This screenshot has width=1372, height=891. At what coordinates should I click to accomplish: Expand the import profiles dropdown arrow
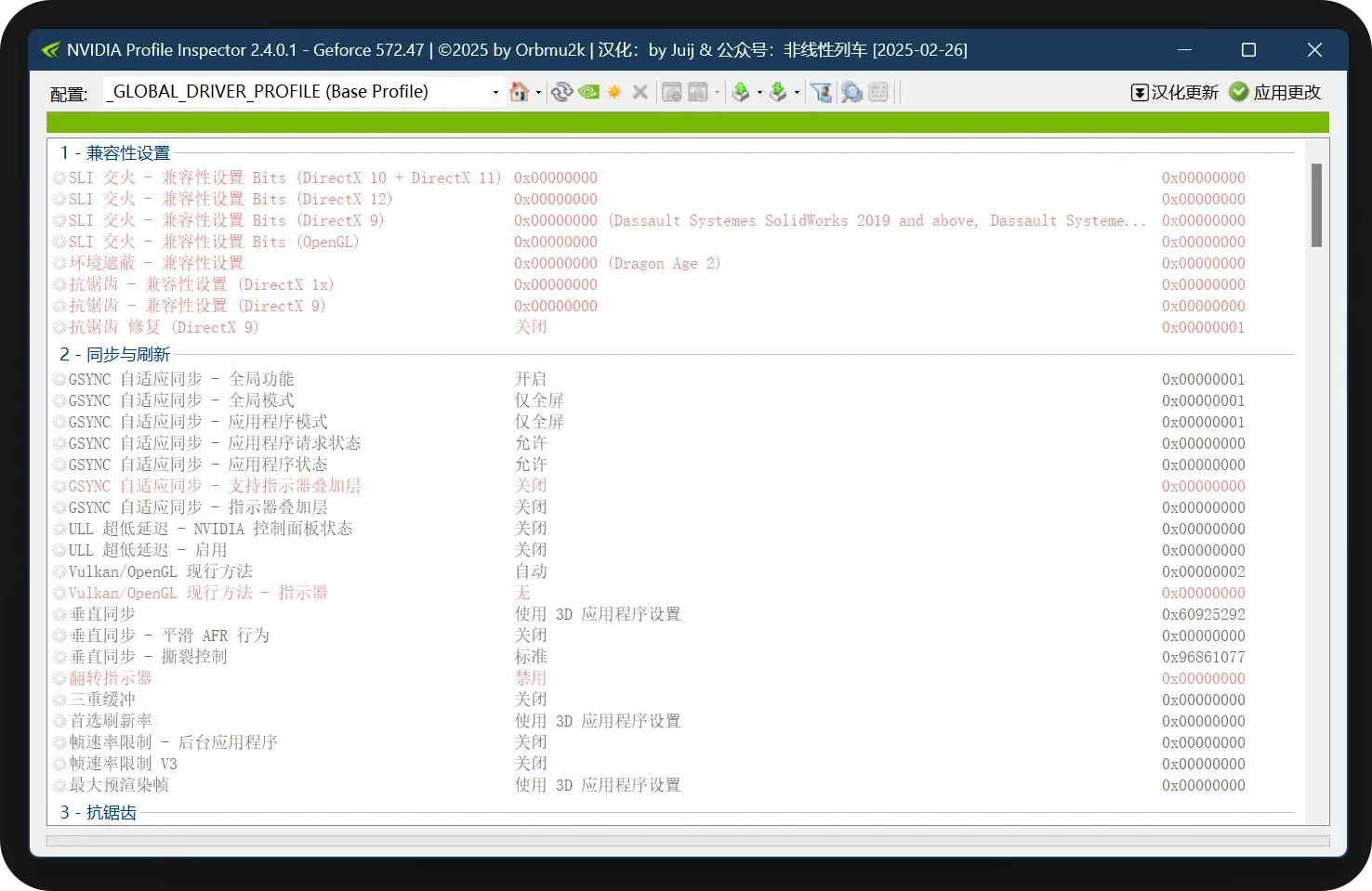click(798, 93)
